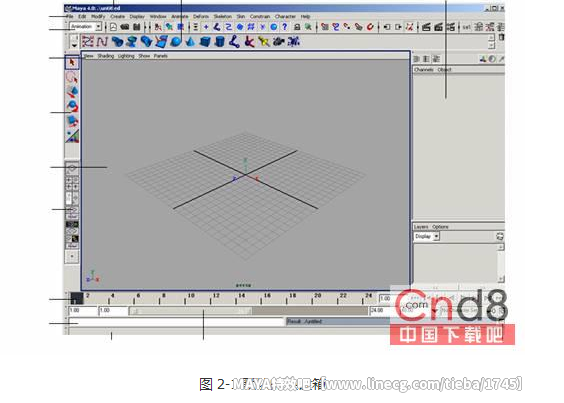Open the Deform menu
Image resolution: width=564 pixels, height=403 pixels.
201,17
